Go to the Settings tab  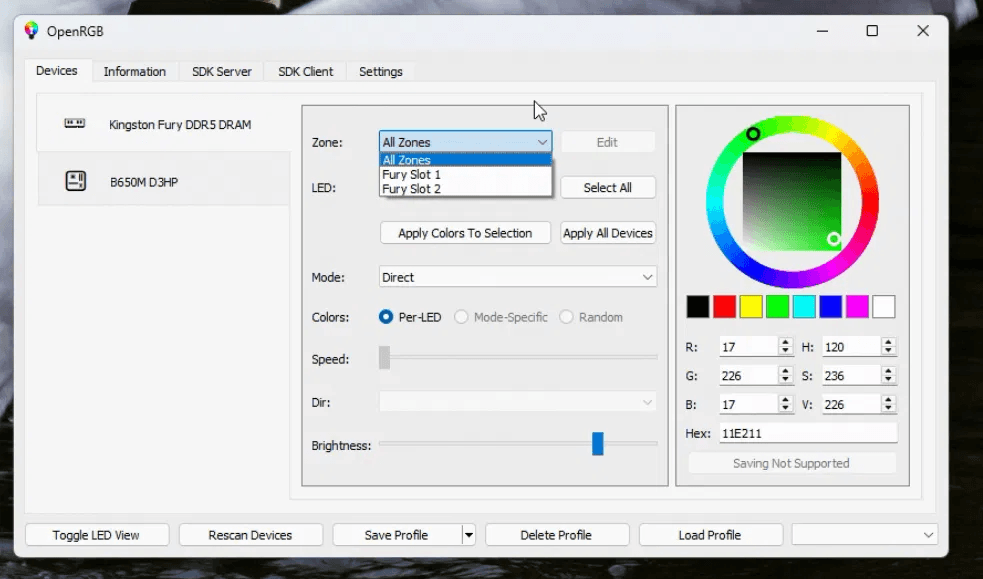[381, 71]
